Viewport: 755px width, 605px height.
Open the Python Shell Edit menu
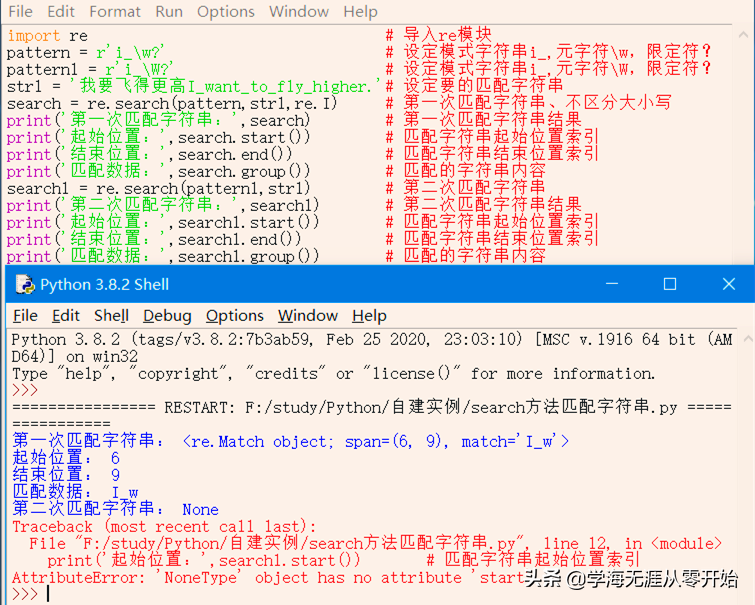[65, 316]
